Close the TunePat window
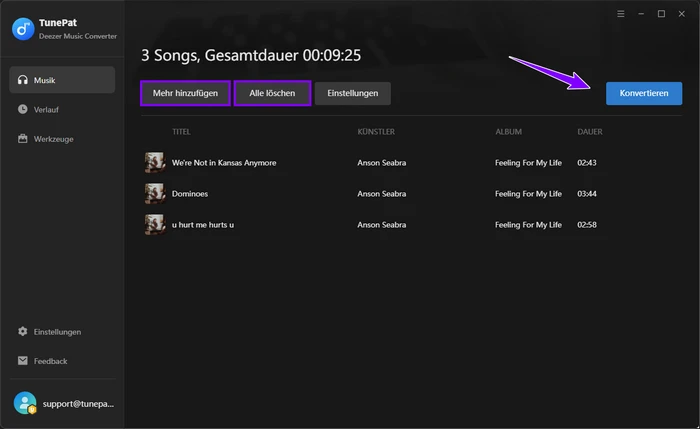 [x=682, y=14]
